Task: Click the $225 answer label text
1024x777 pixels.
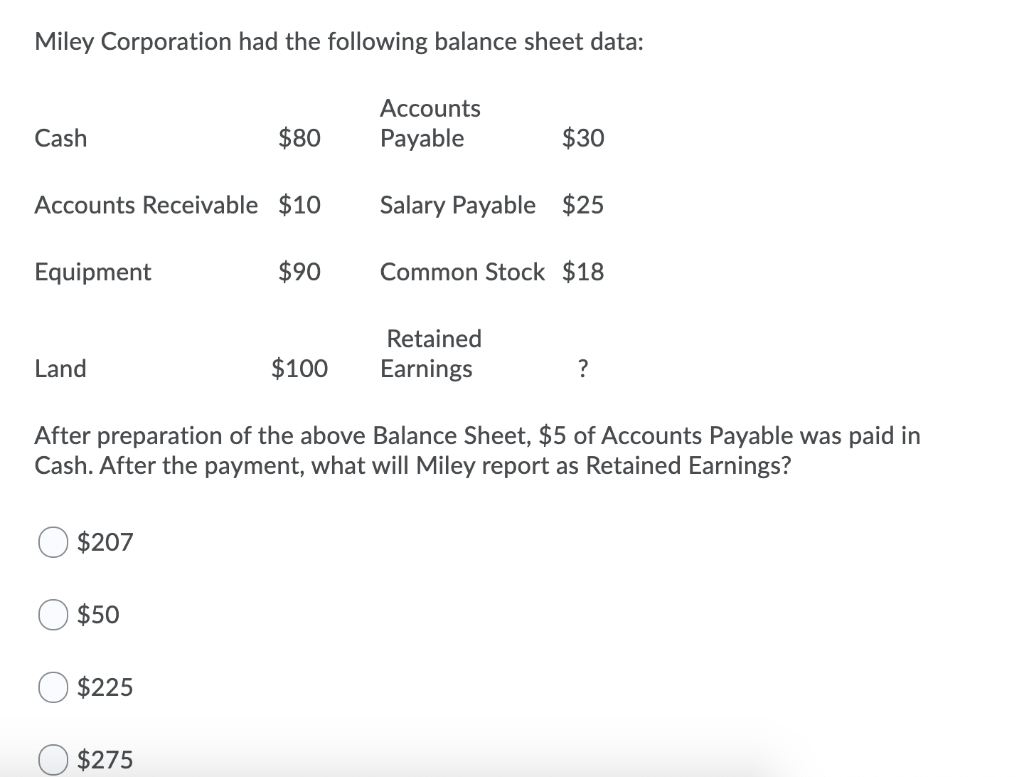Action: point(105,687)
